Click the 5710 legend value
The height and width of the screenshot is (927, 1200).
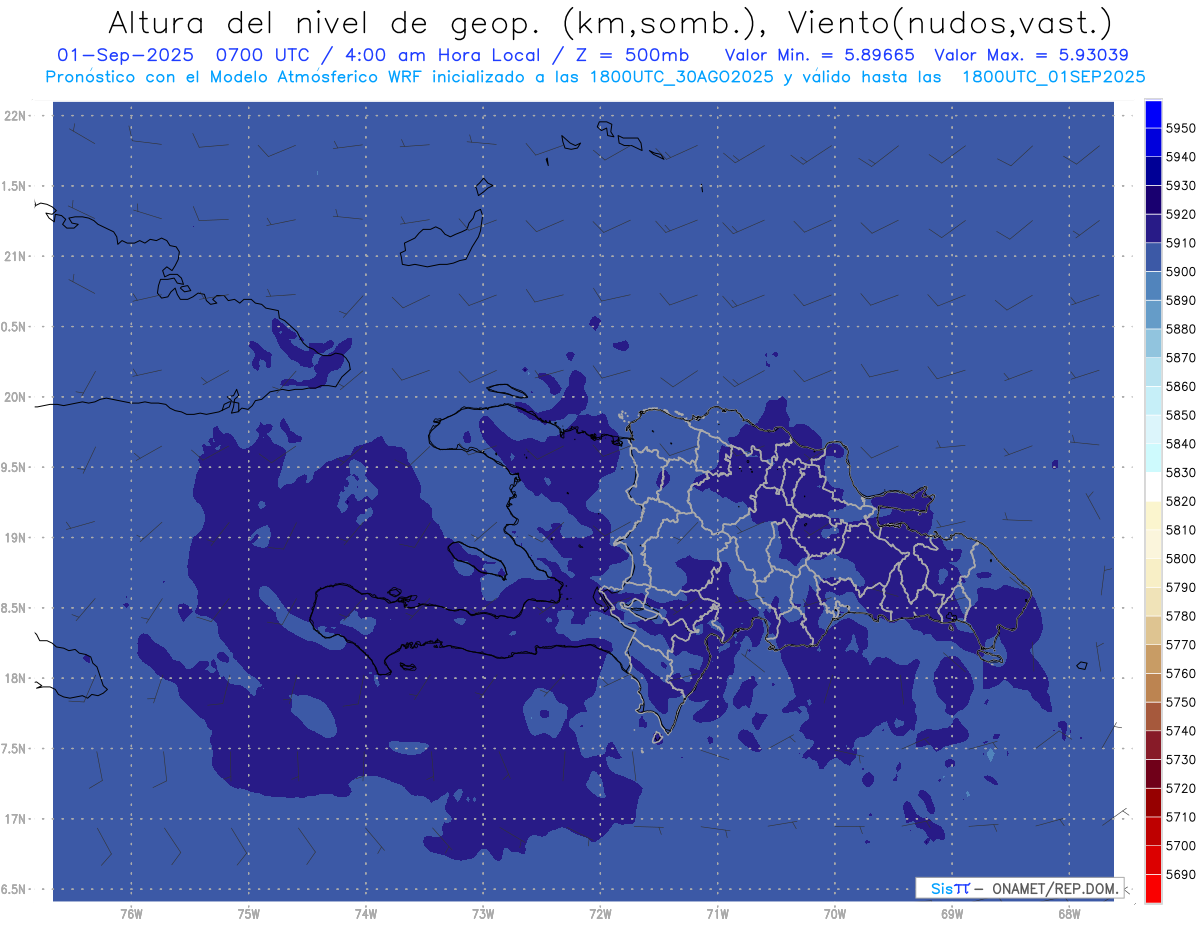click(x=1181, y=817)
